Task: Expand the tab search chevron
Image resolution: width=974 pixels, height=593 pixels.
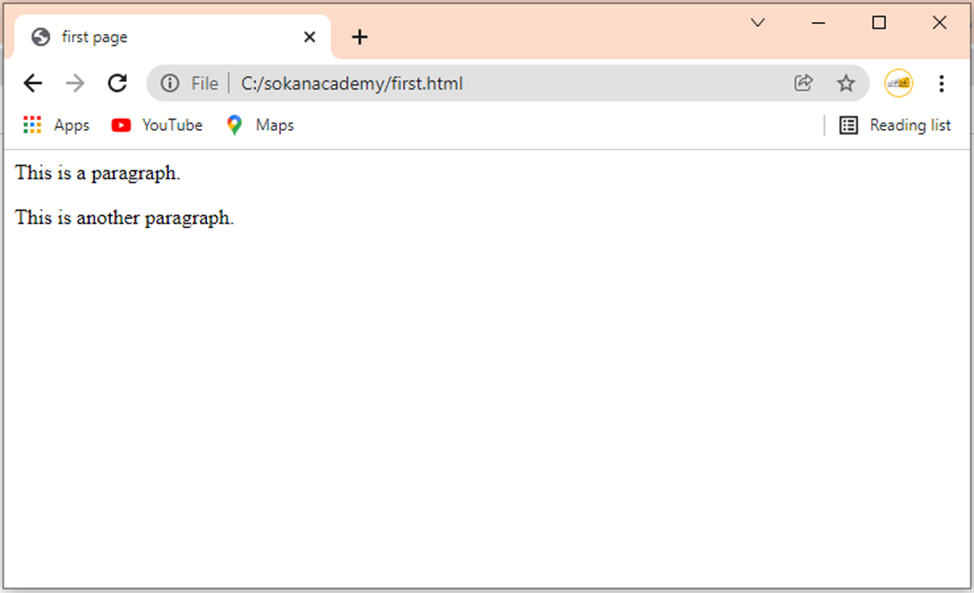Action: pyautogui.click(x=757, y=23)
